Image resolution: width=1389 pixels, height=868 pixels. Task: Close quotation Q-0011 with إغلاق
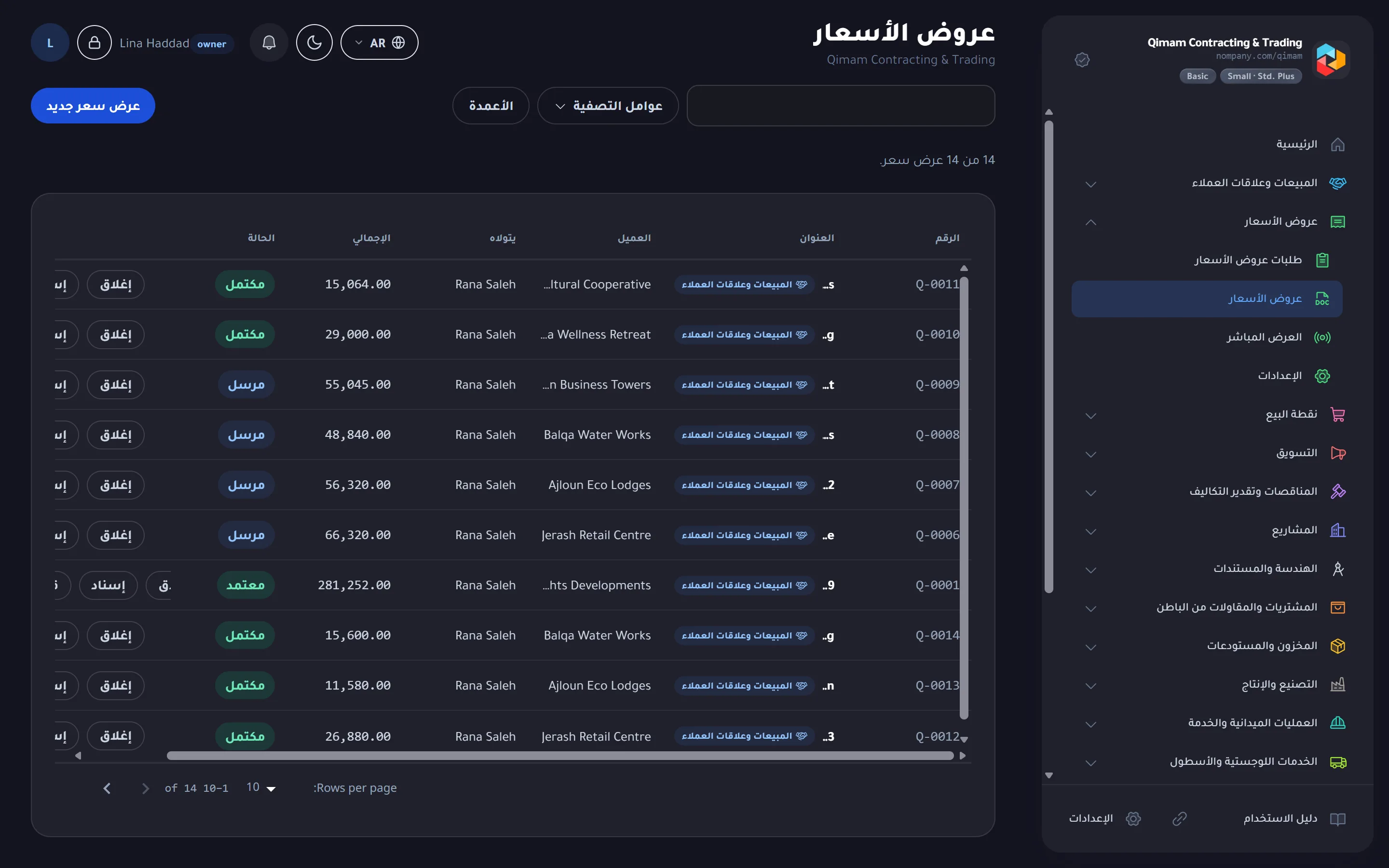(115, 284)
